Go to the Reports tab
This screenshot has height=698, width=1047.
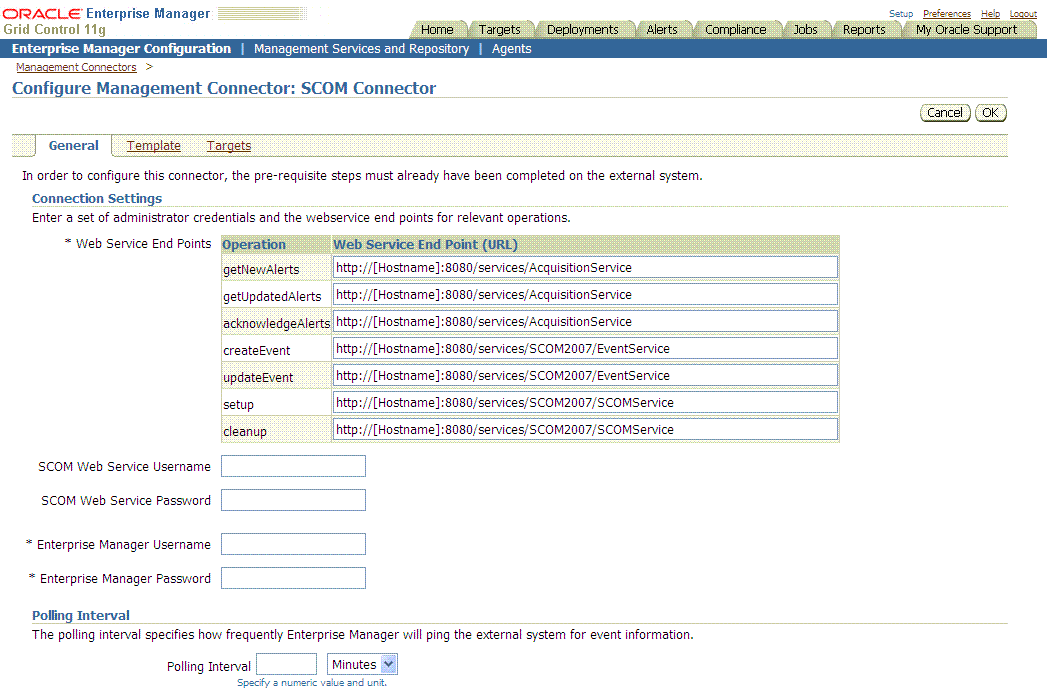pyautogui.click(x=863, y=29)
